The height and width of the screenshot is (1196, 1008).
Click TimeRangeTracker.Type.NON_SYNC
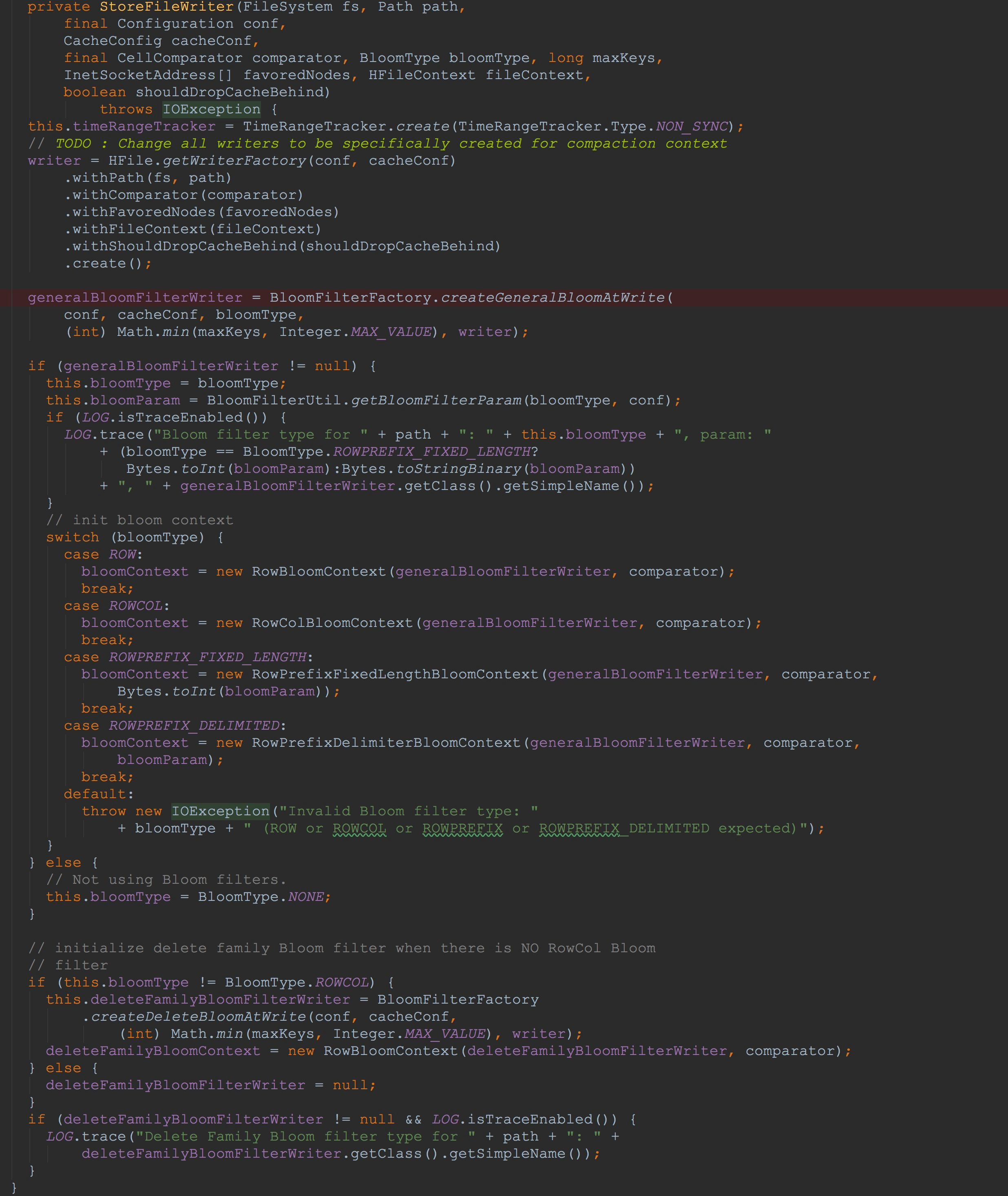click(x=594, y=126)
